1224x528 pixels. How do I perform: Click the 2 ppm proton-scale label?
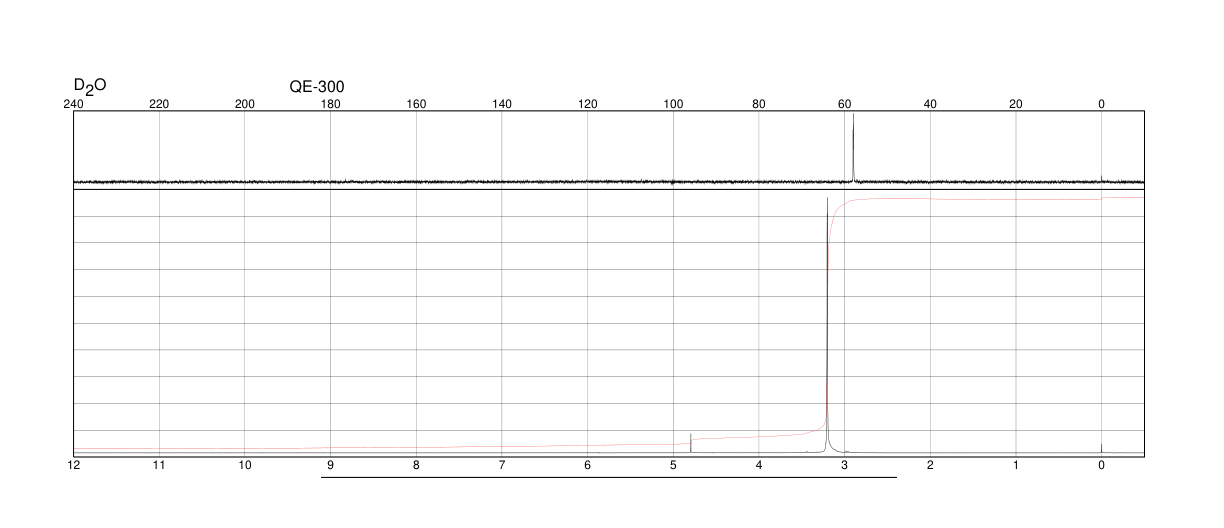[x=930, y=466]
